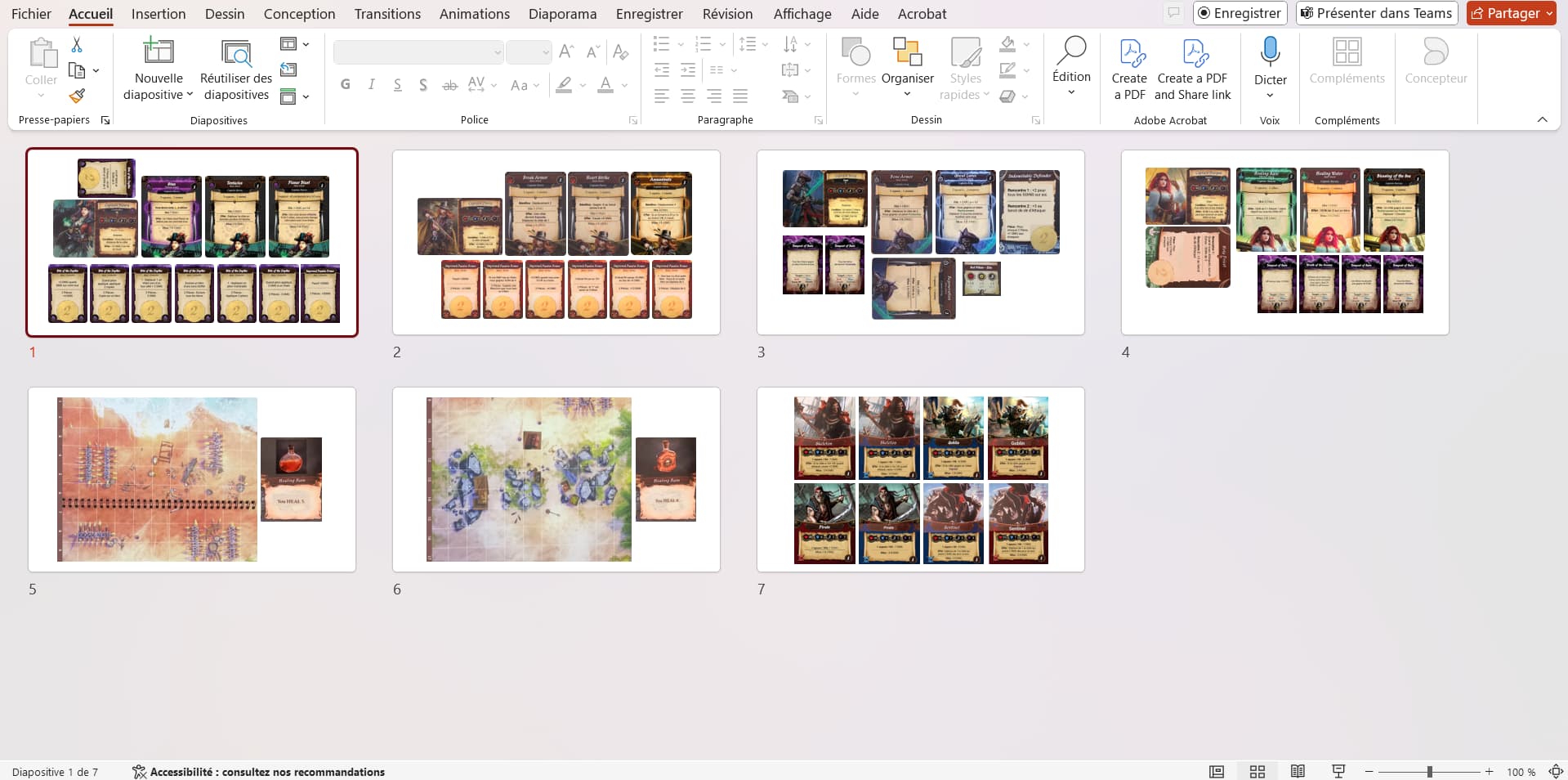Open Accessibilité recommendations in status bar

tap(259, 772)
